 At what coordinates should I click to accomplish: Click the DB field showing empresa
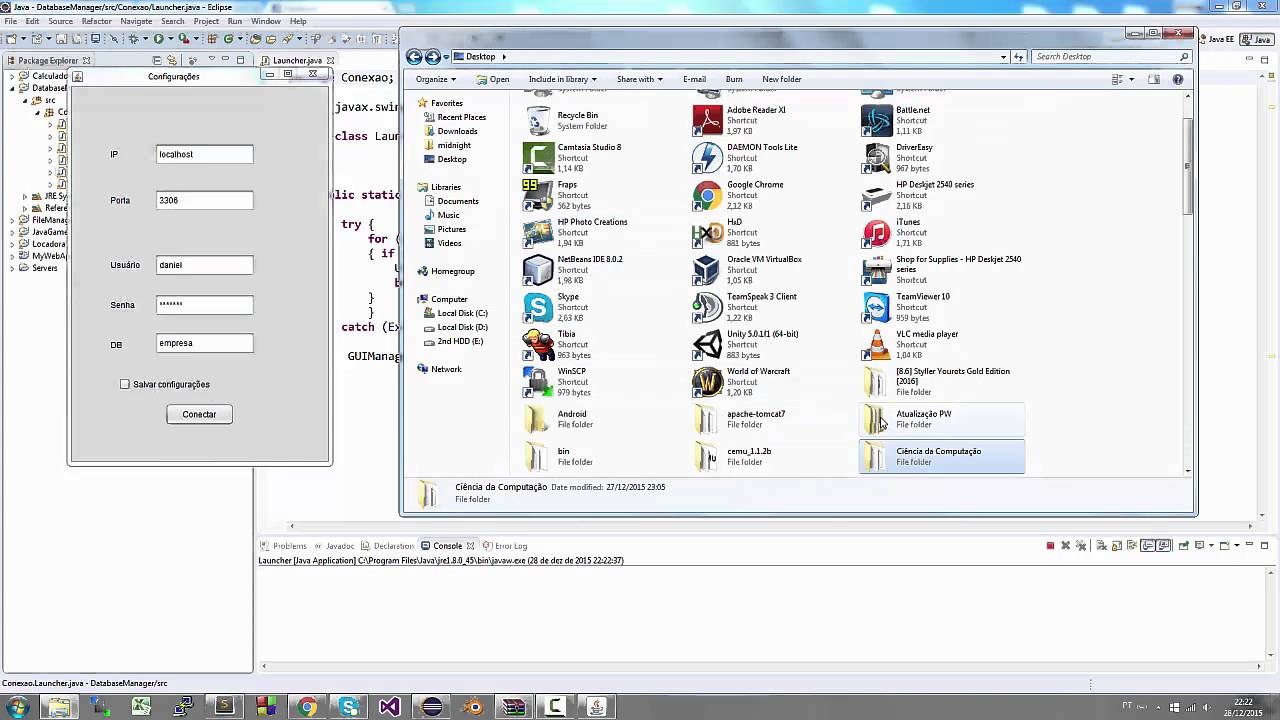point(204,343)
